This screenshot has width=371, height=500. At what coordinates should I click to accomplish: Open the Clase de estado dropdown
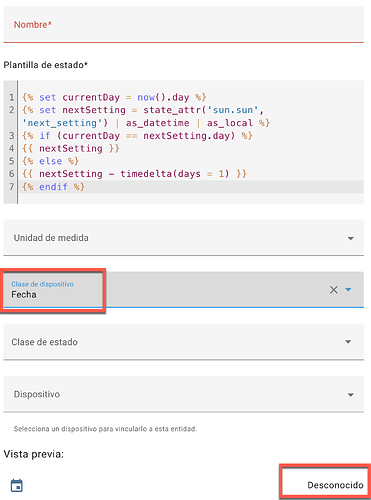(x=183, y=342)
